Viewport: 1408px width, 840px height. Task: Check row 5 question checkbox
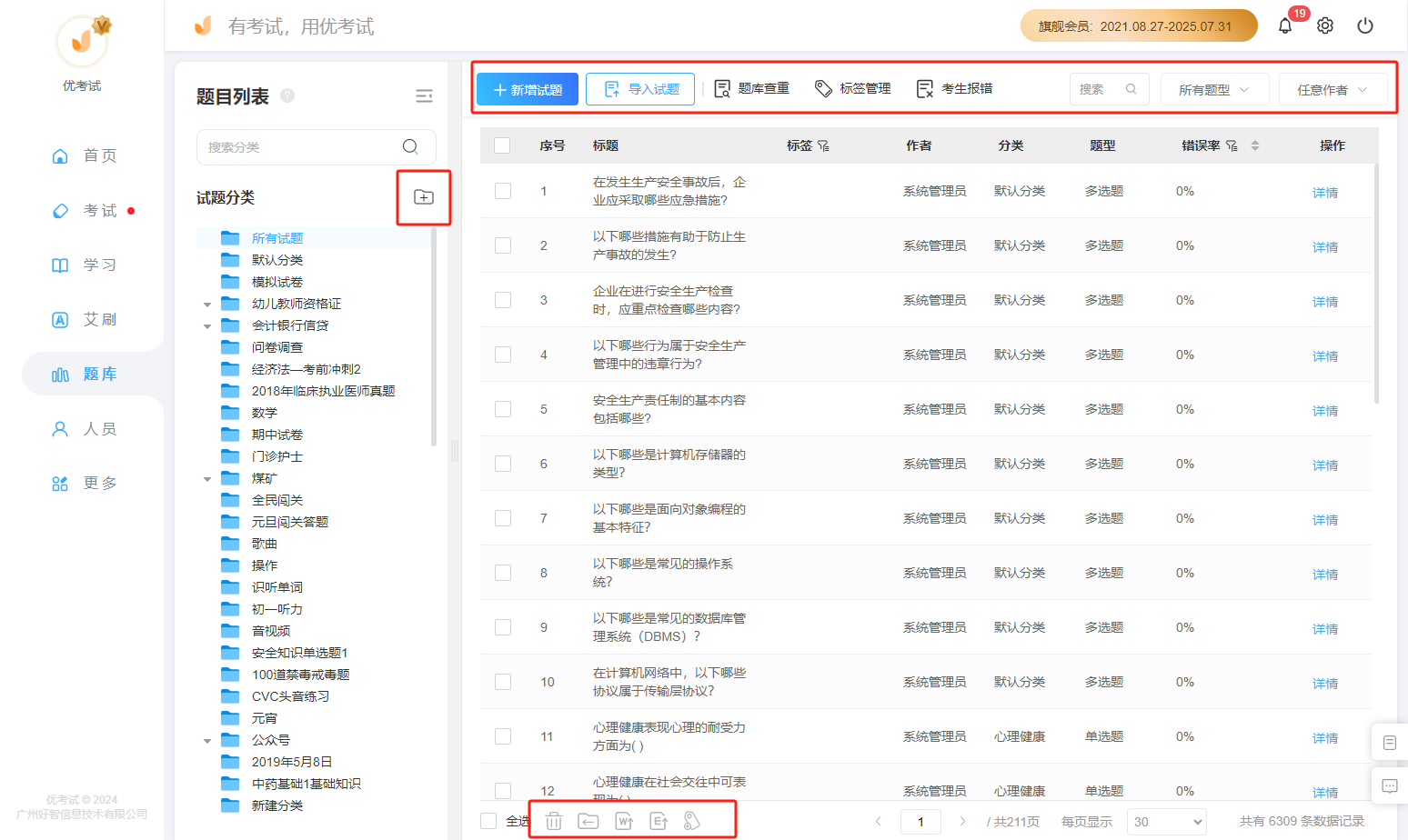tap(503, 409)
